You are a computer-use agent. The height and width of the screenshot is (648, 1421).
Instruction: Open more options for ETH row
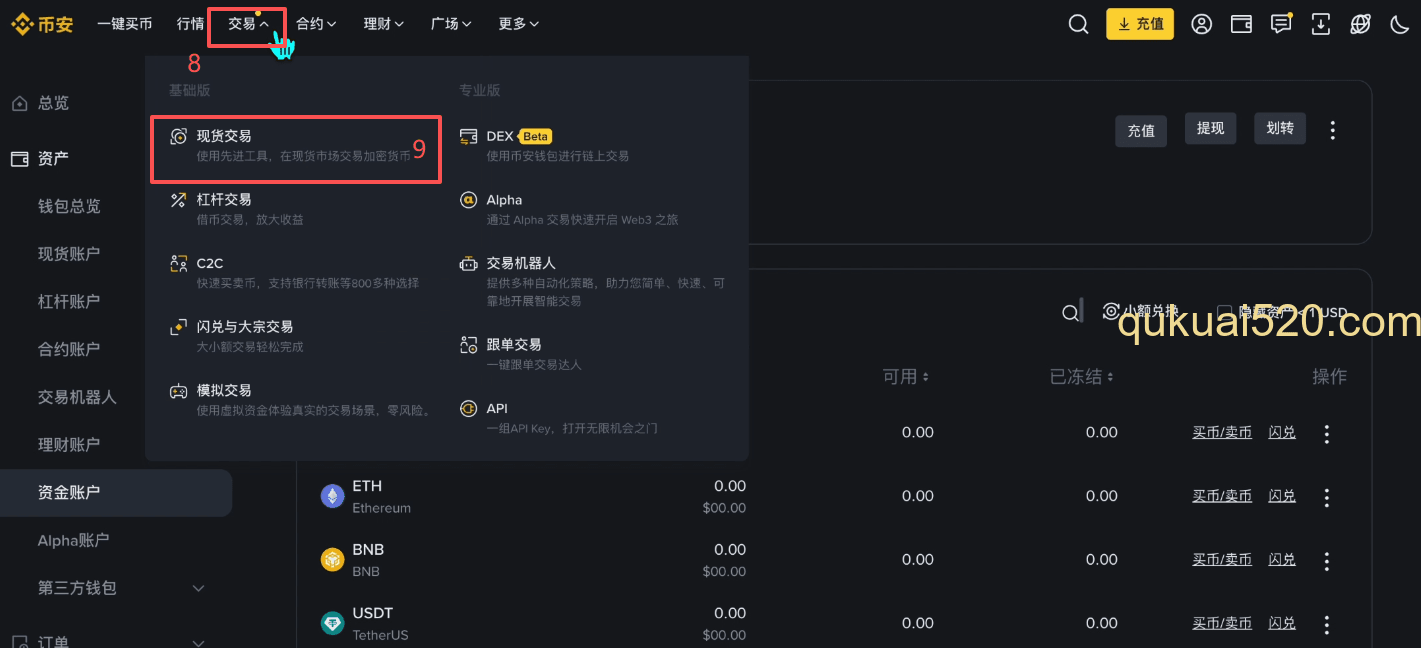click(x=1327, y=497)
